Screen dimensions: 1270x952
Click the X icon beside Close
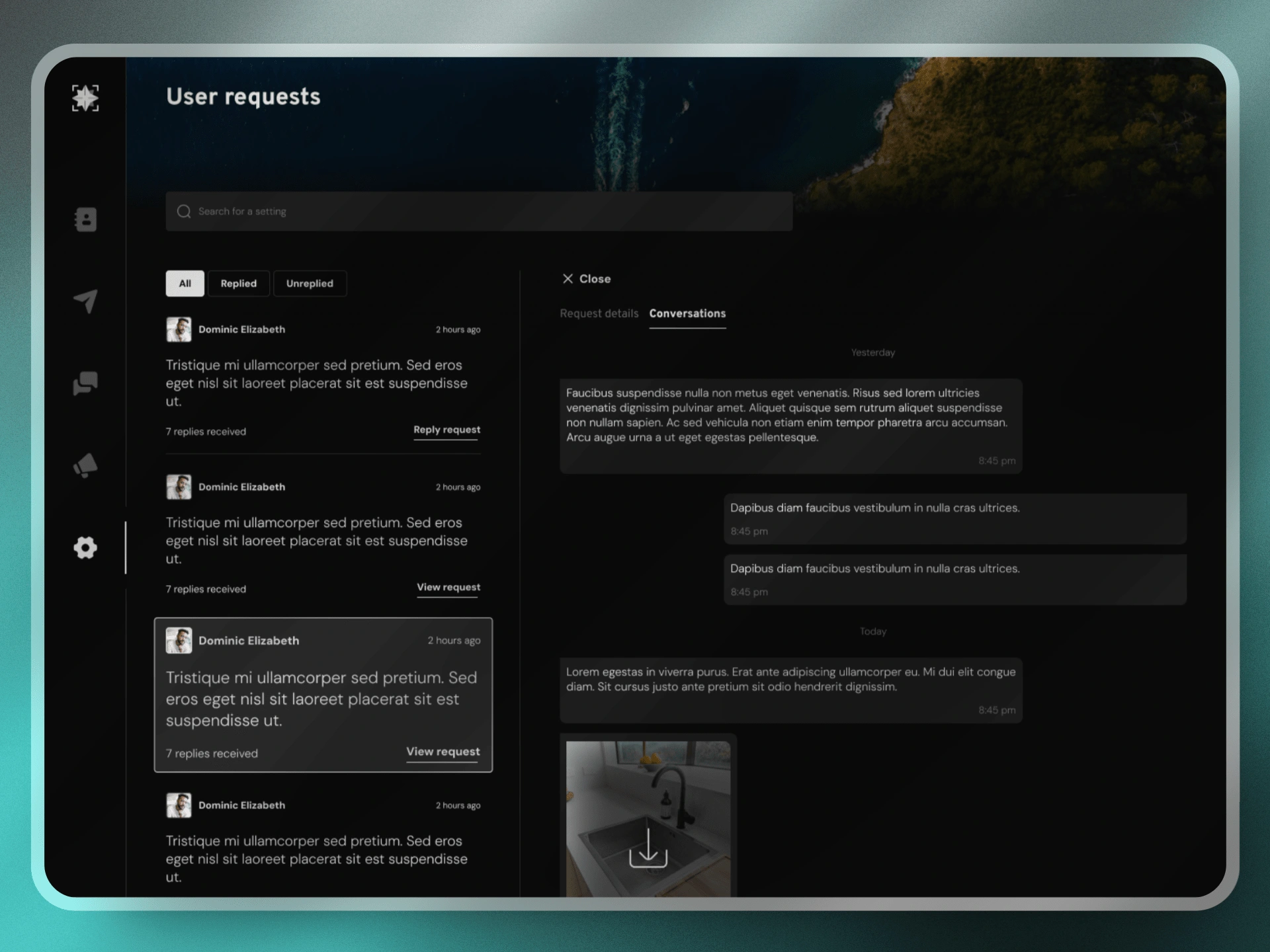pyautogui.click(x=568, y=279)
